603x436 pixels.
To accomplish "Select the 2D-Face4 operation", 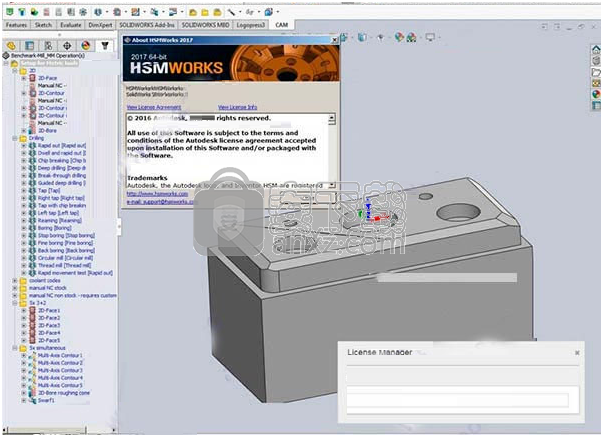I will click(49, 333).
